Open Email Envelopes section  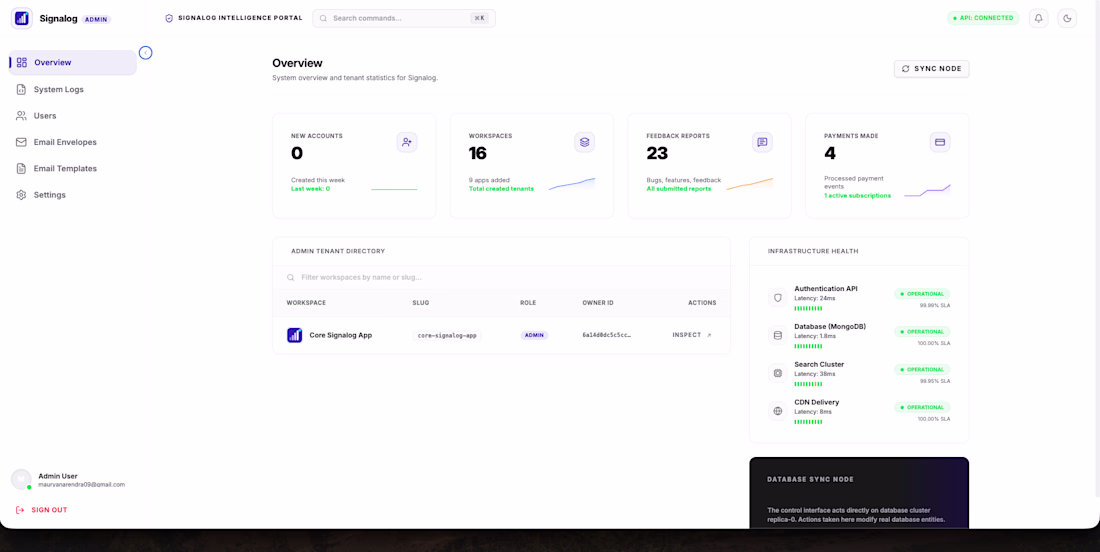(x=72, y=142)
